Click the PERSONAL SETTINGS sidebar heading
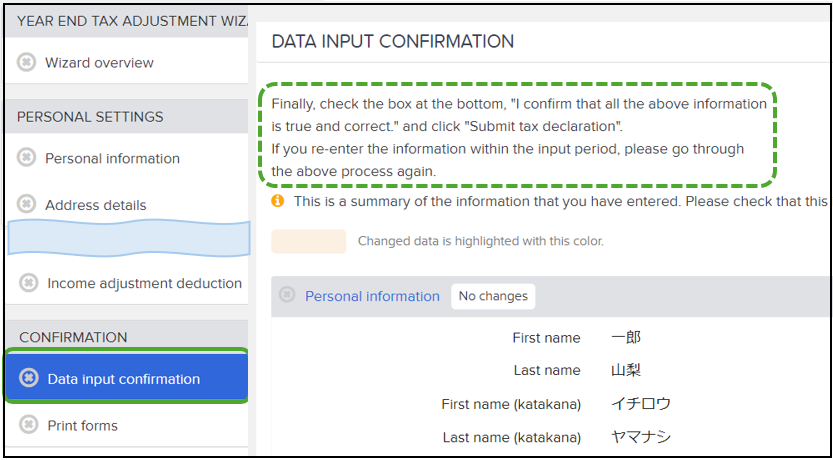Image resolution: width=833 pixels, height=460 pixels. click(x=90, y=117)
